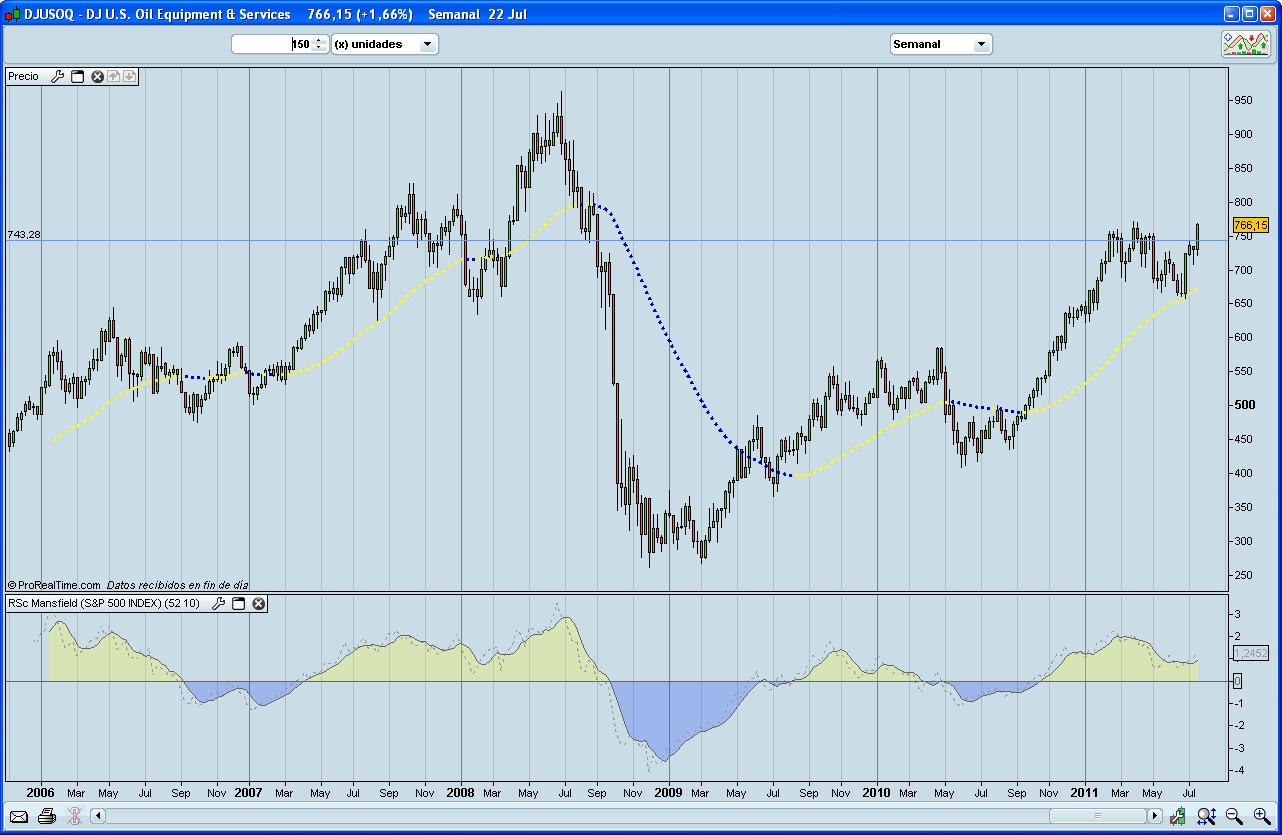Zoom out with minus magnifier

(1234, 816)
